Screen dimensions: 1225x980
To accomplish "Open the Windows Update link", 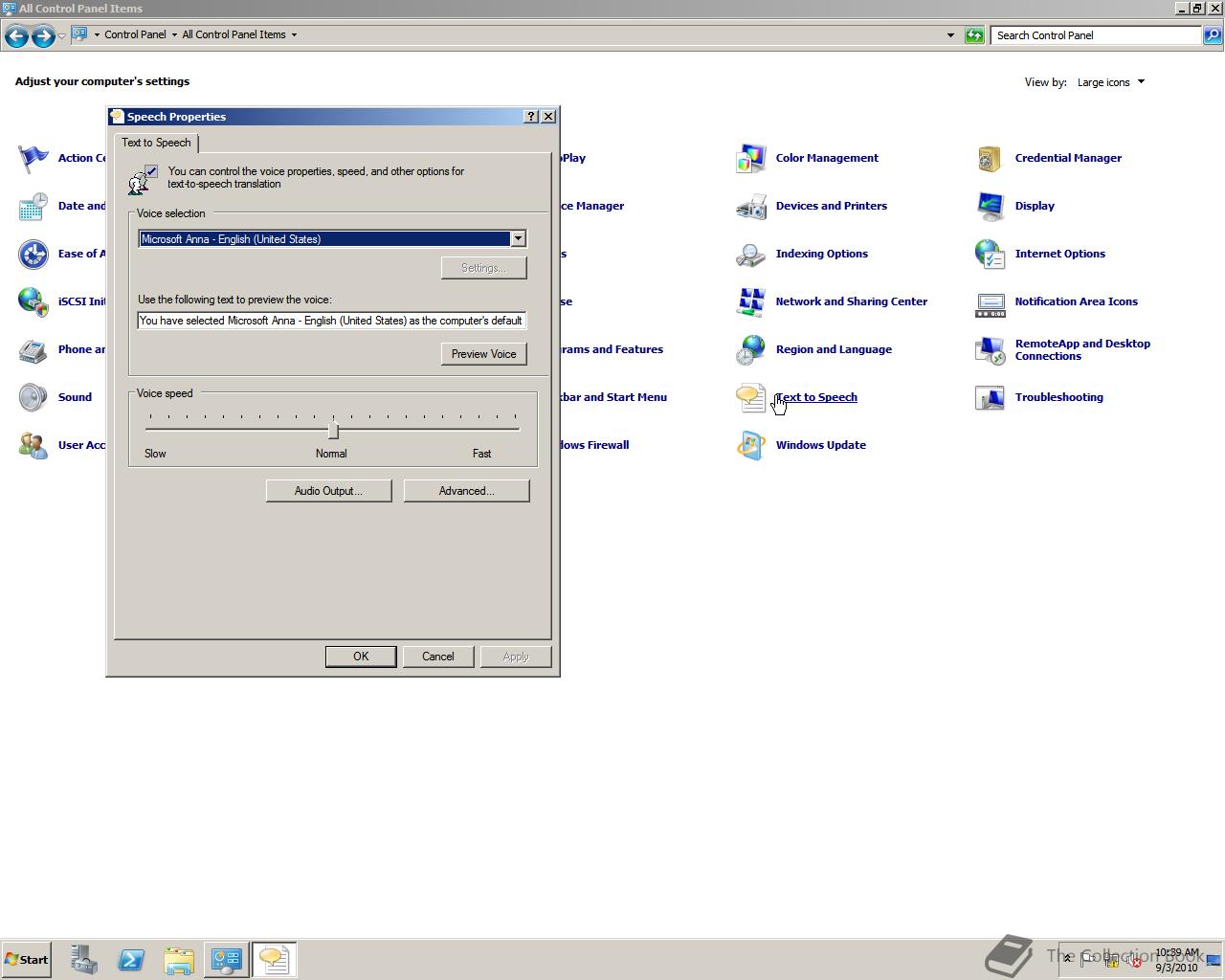I will pos(821,445).
